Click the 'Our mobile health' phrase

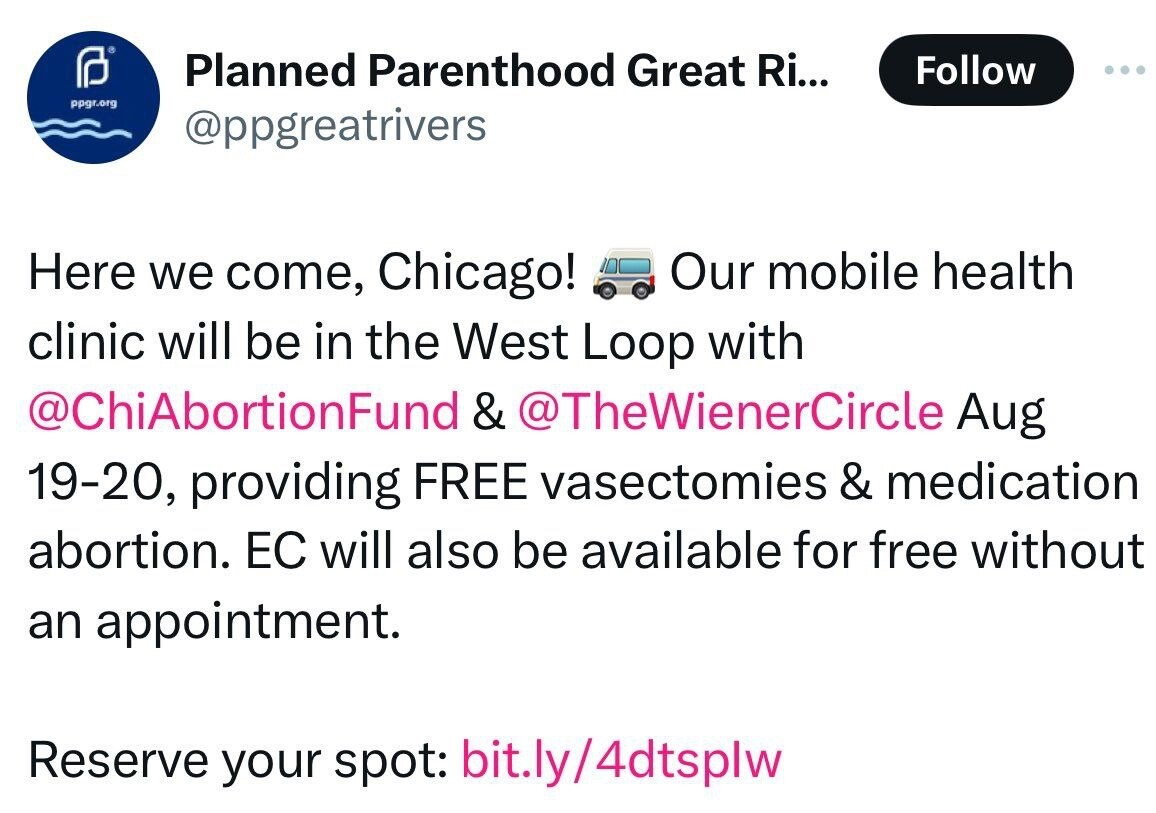pyautogui.click(x=871, y=272)
